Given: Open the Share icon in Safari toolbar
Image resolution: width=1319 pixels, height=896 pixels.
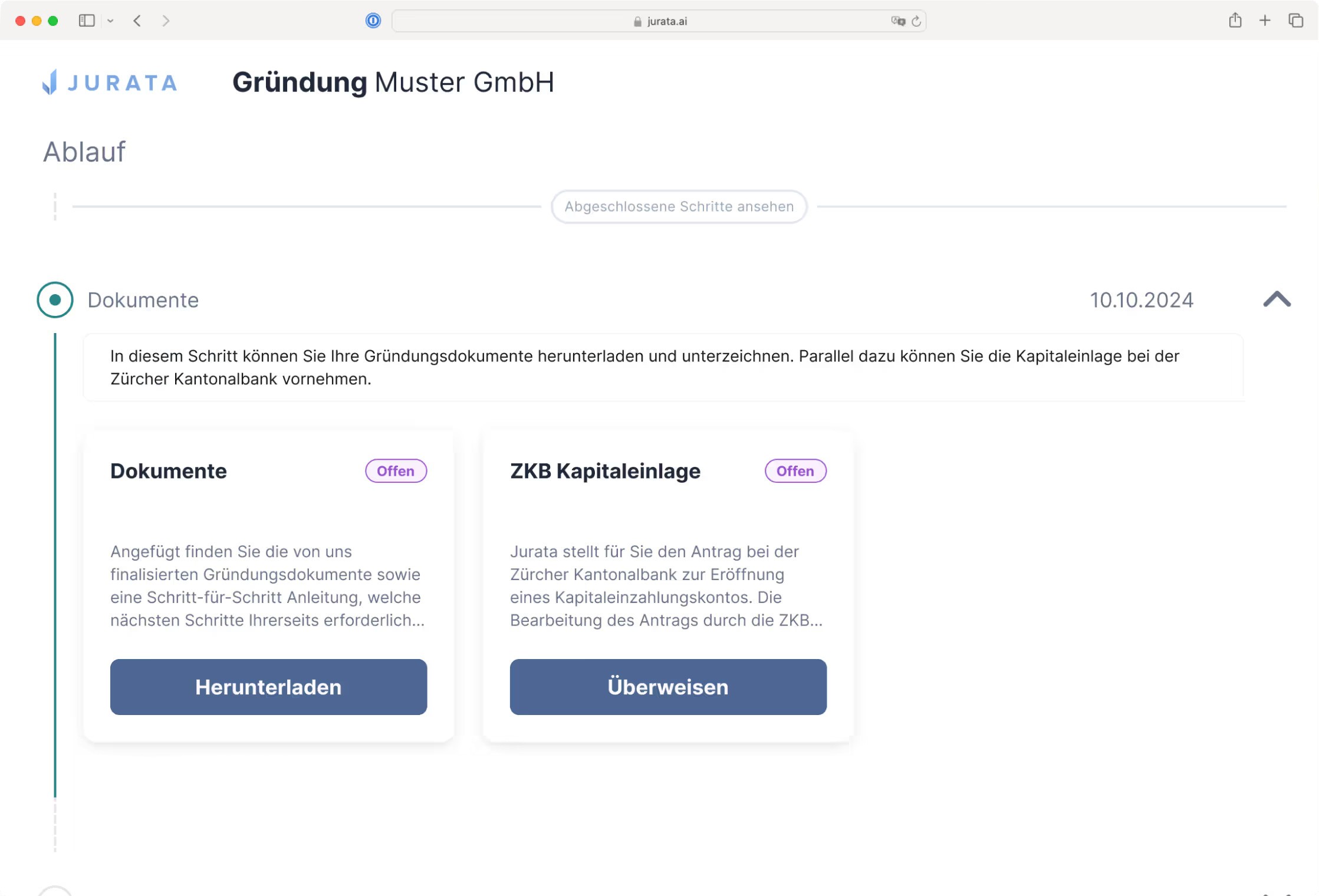Looking at the screenshot, I should tap(1235, 21).
